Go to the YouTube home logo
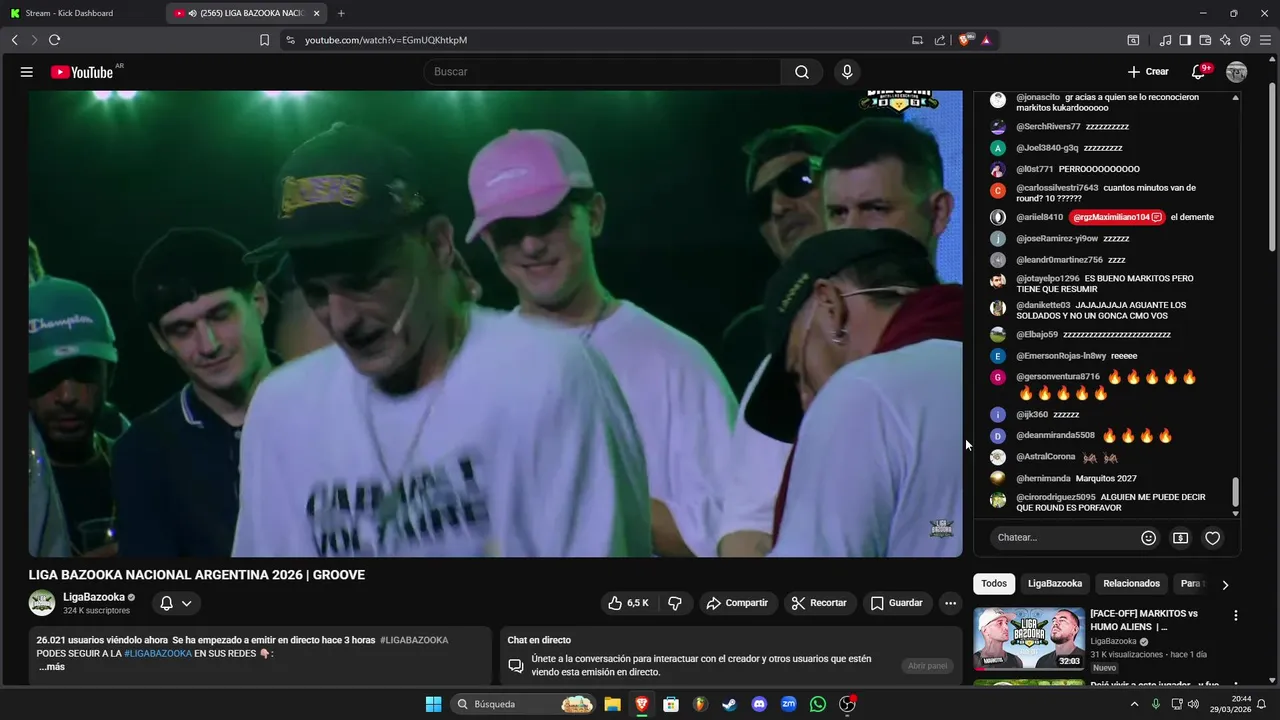The width and height of the screenshot is (1280, 720). point(82,72)
